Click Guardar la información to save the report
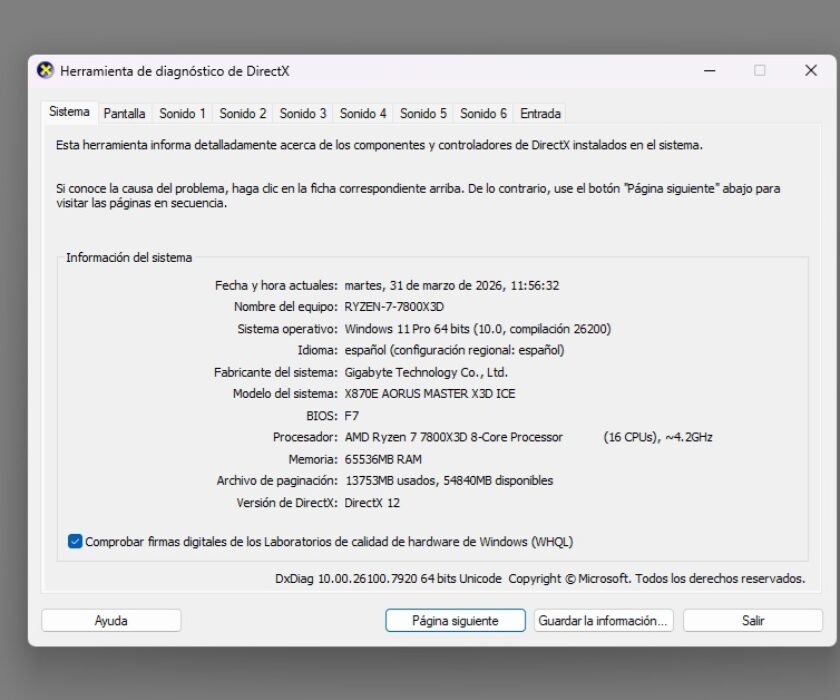Viewport: 840px width, 700px height. [x=603, y=620]
